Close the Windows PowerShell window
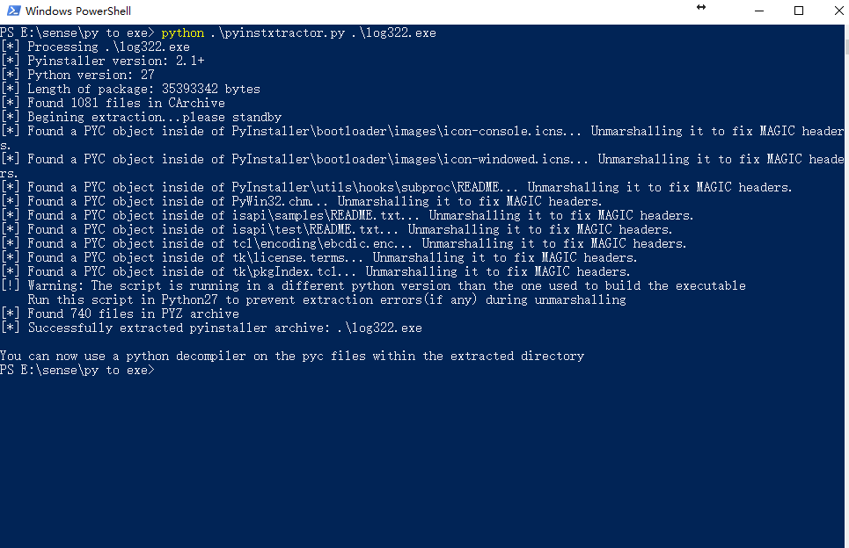The image size is (849, 548). pyautogui.click(x=838, y=11)
